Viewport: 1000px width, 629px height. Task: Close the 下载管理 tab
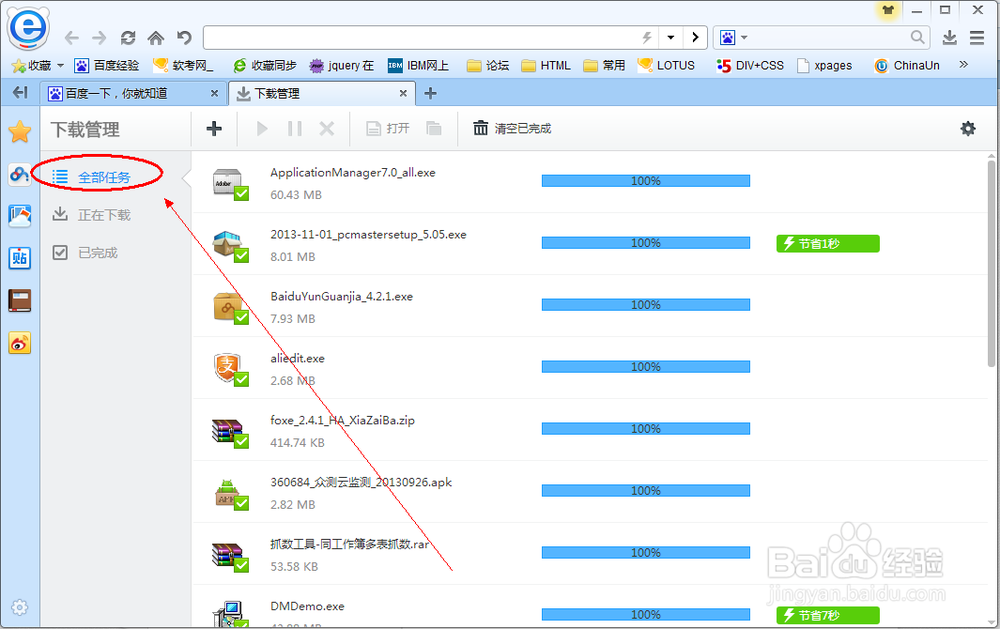point(403,94)
